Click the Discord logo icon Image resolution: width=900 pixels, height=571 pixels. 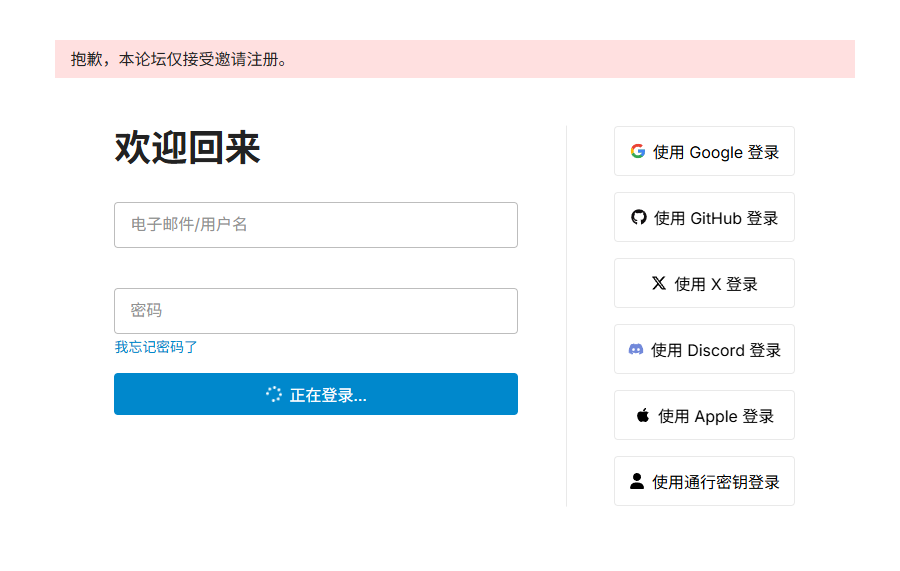point(636,349)
